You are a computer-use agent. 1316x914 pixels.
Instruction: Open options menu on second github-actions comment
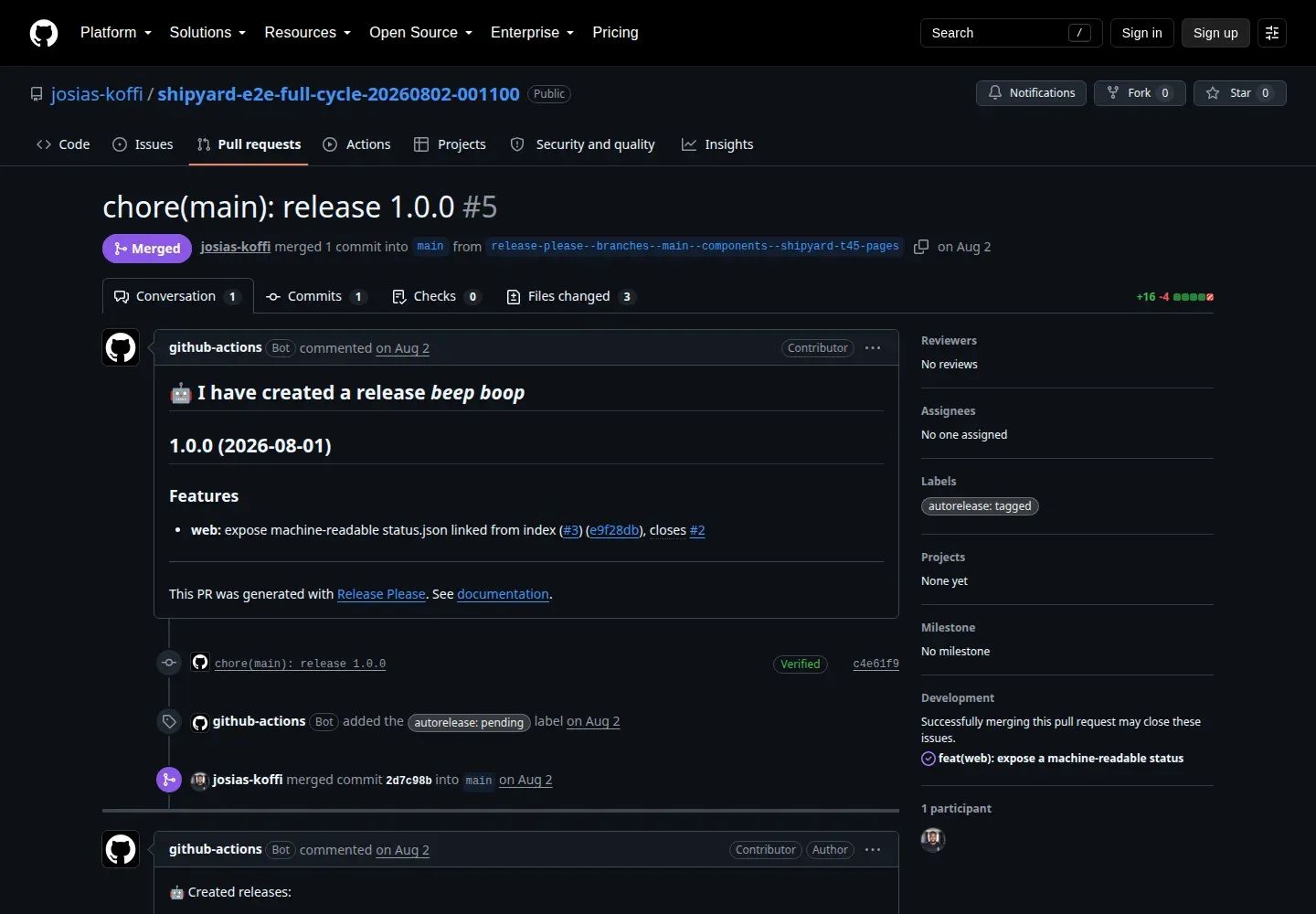coord(873,850)
